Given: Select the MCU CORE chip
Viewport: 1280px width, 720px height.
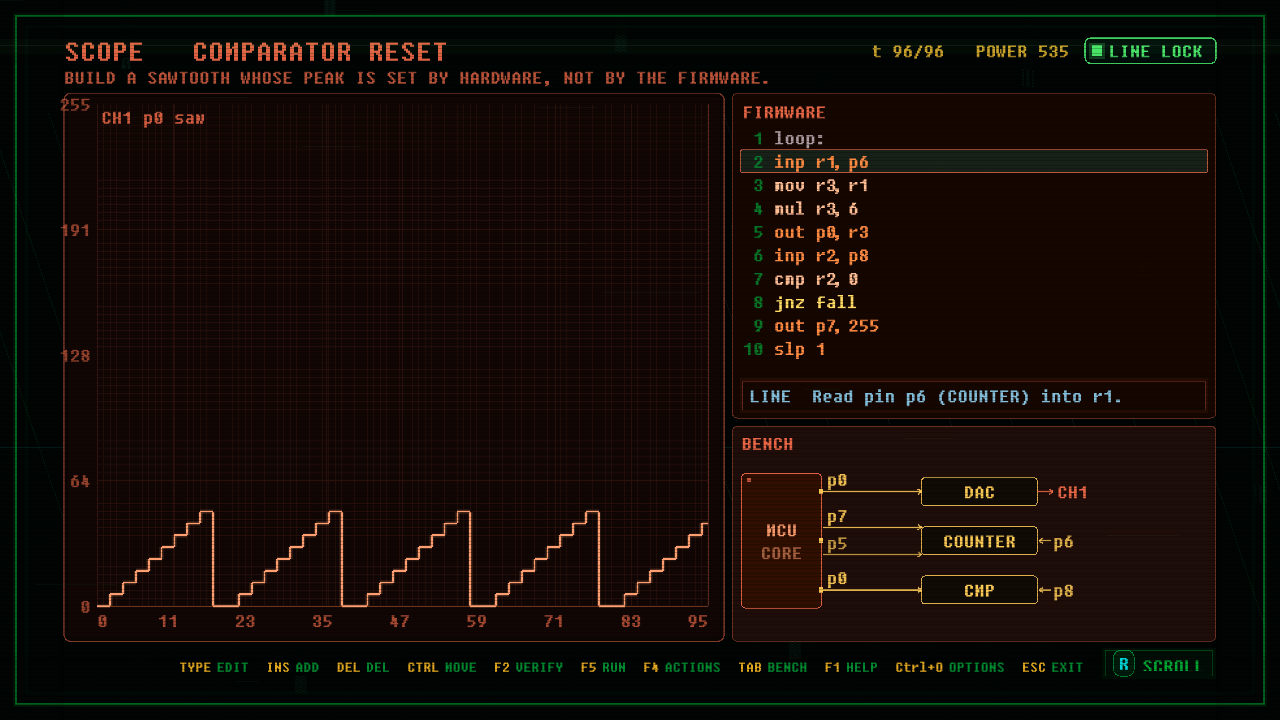Looking at the screenshot, I should pyautogui.click(x=781, y=541).
